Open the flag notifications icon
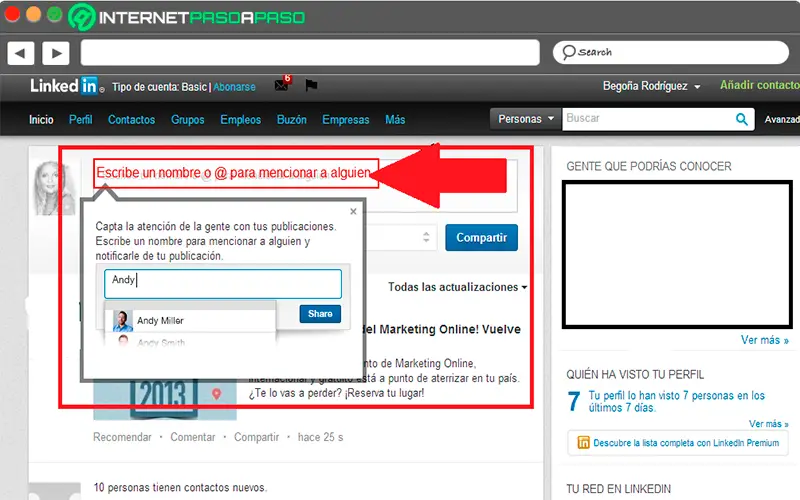Screen dimensions: 800x500 click(311, 85)
